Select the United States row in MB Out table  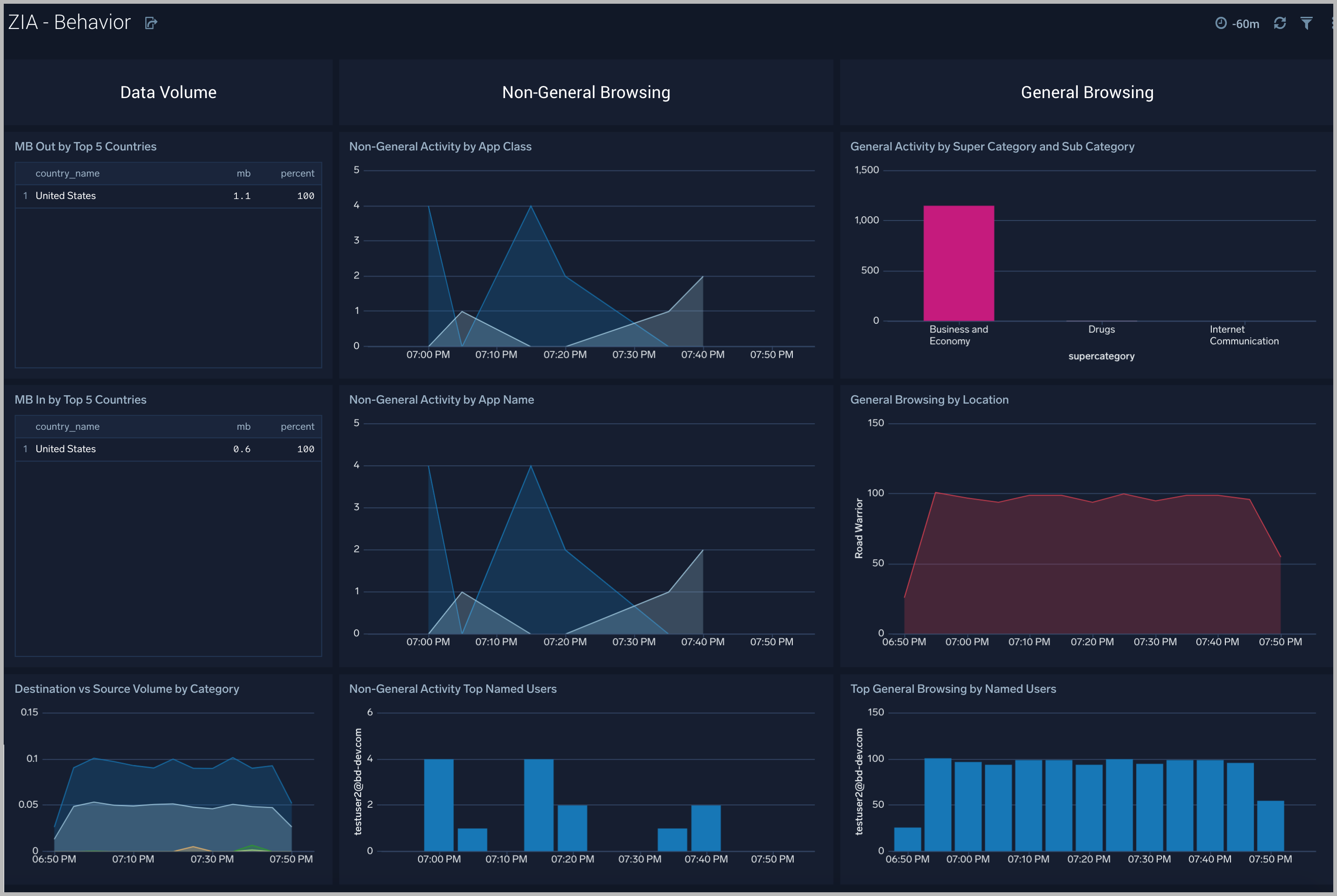66,195
